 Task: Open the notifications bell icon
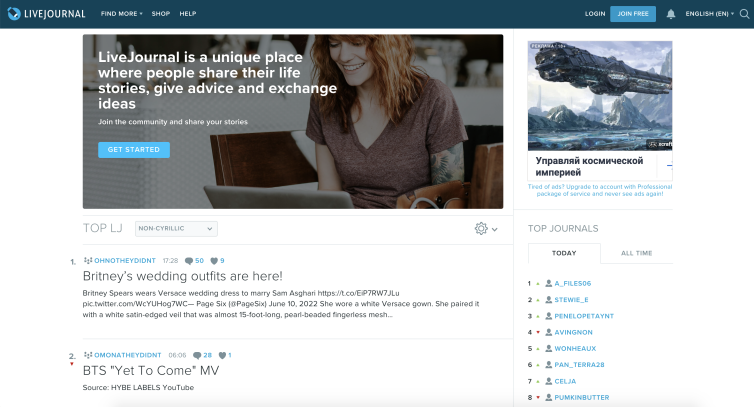(x=671, y=14)
